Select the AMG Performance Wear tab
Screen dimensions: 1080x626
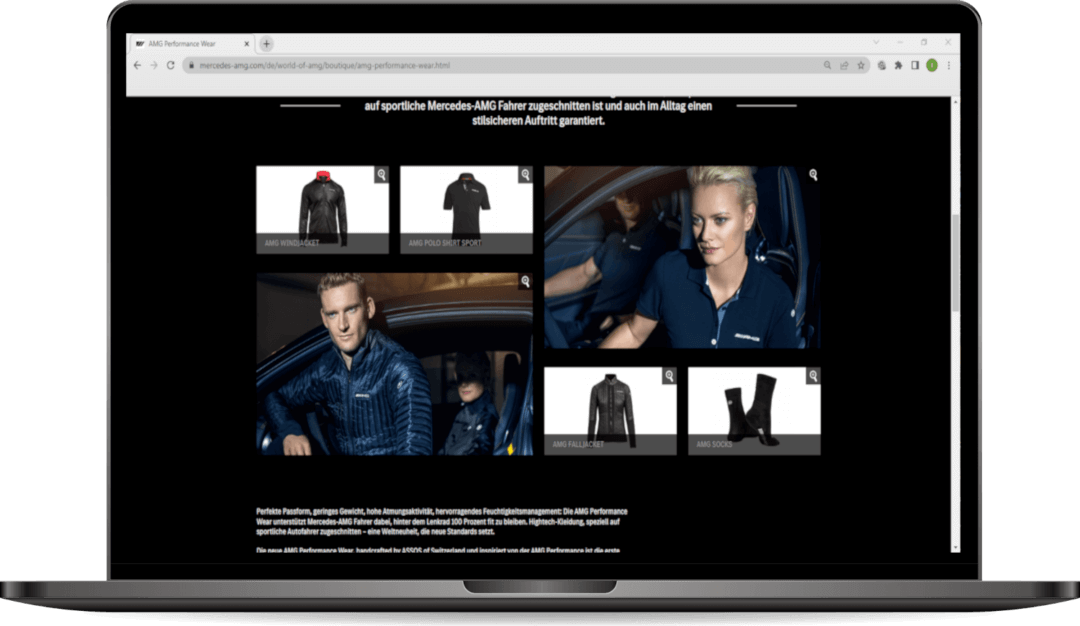click(192, 43)
